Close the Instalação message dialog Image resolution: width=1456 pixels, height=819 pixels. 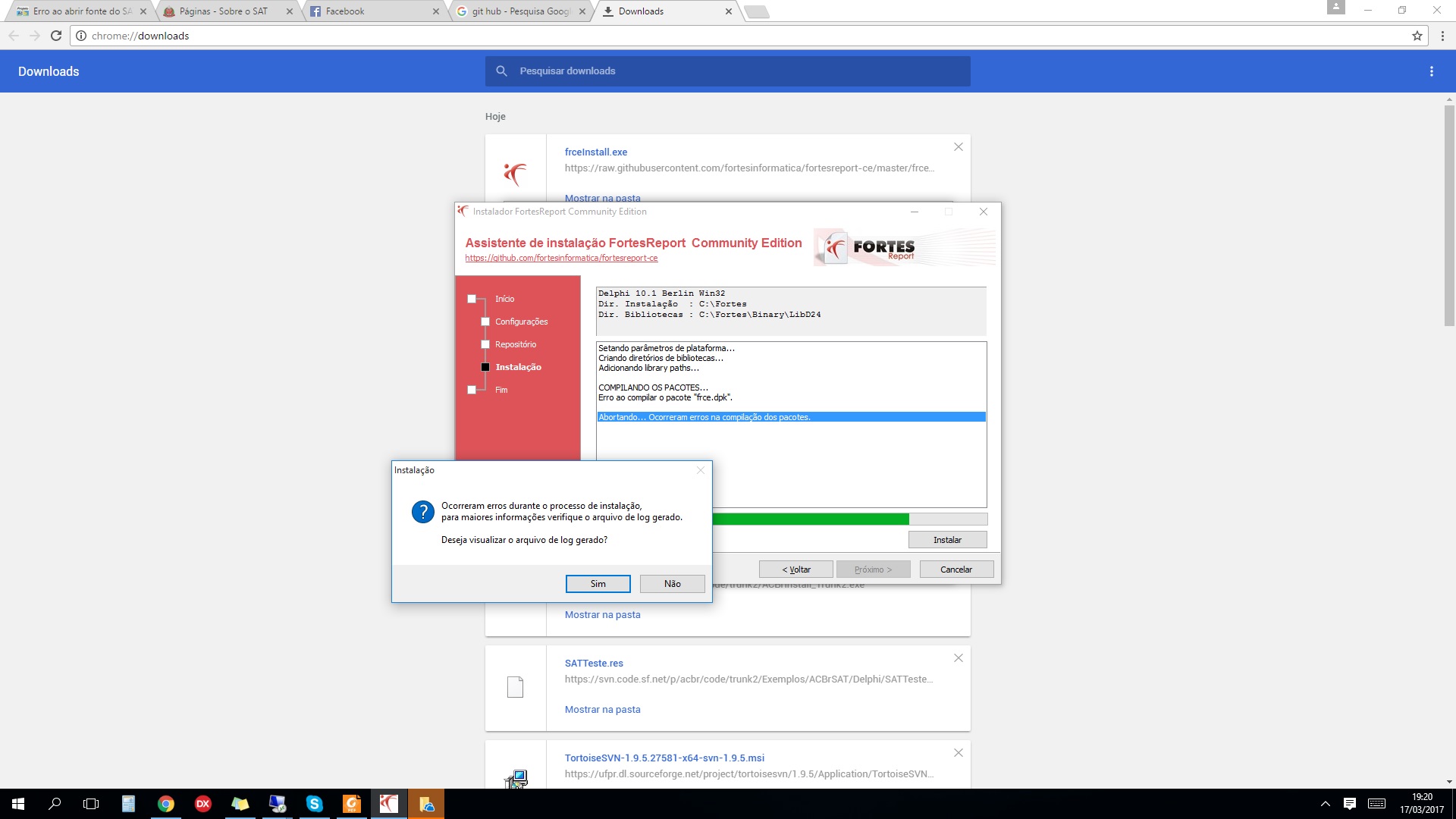pos(700,470)
